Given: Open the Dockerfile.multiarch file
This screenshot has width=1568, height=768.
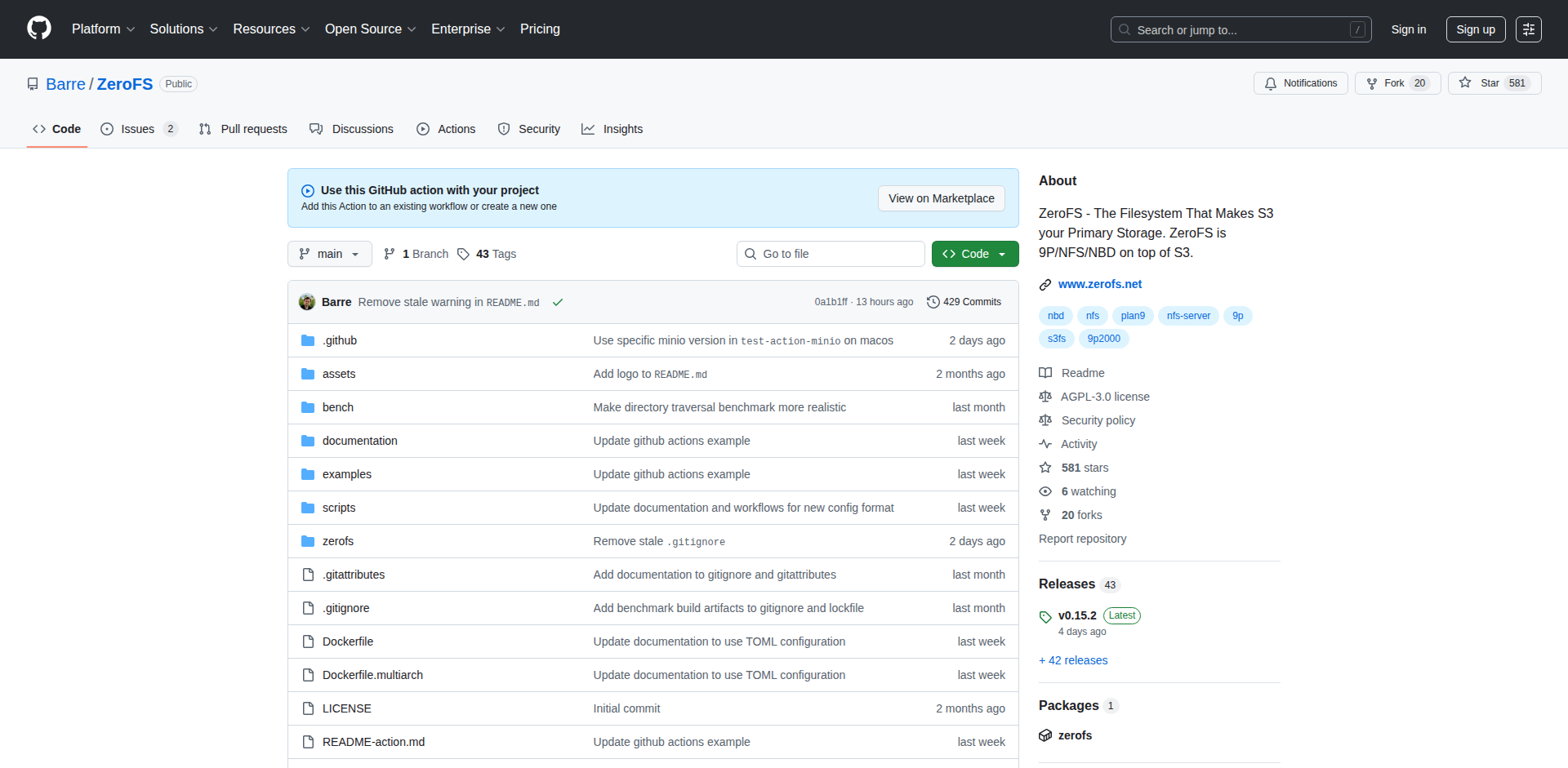Looking at the screenshot, I should pyautogui.click(x=372, y=675).
